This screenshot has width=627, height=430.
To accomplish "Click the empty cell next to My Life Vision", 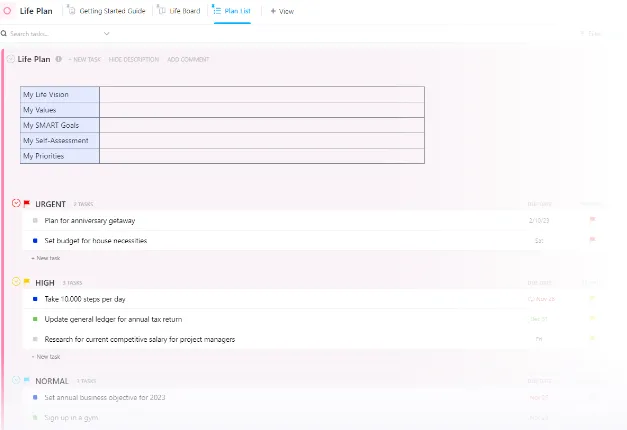I will coord(262,94).
